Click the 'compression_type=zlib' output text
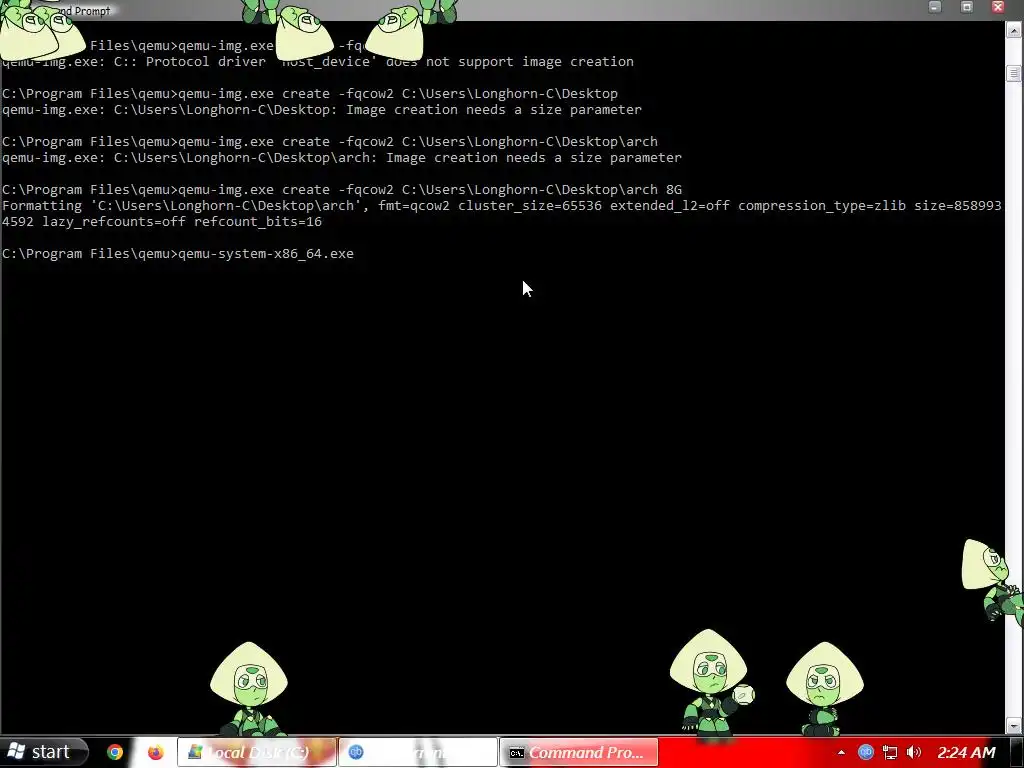The height and width of the screenshot is (768, 1024). pos(822,206)
